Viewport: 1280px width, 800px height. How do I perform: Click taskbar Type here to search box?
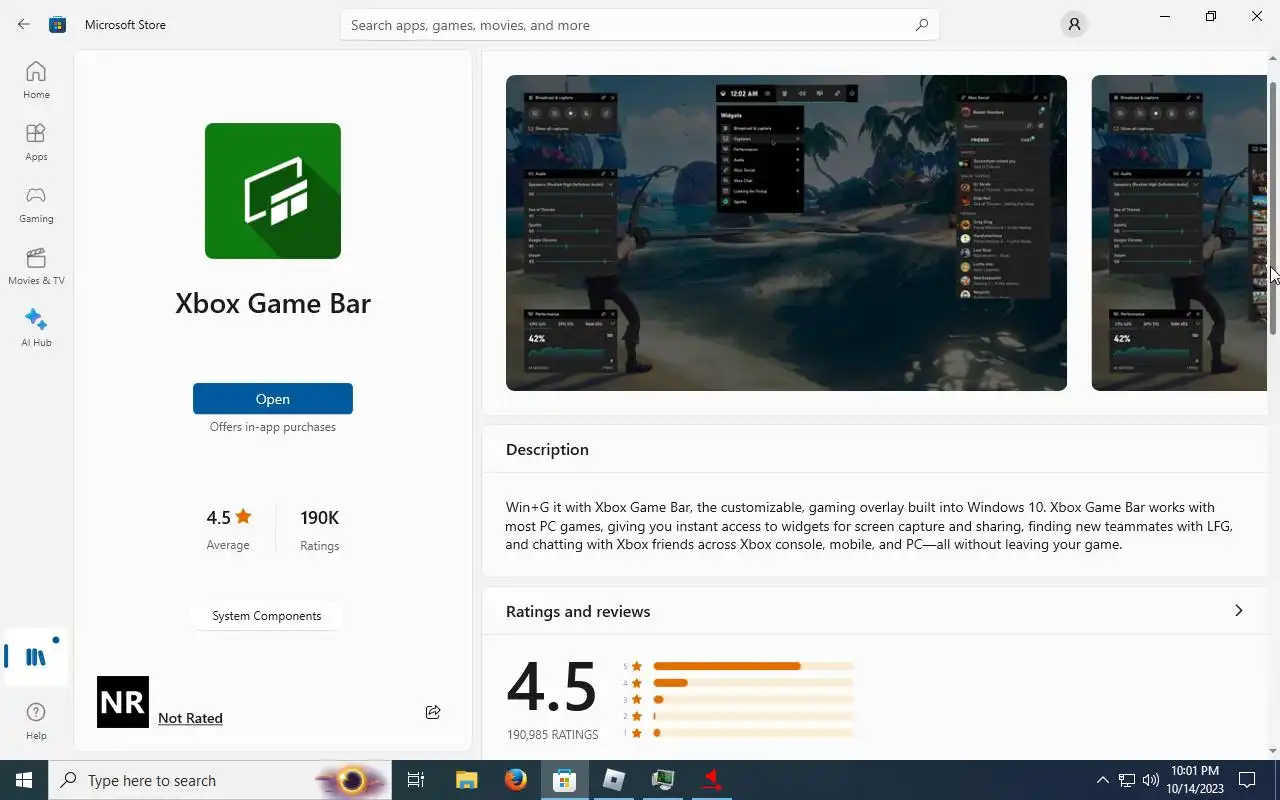[x=220, y=780]
